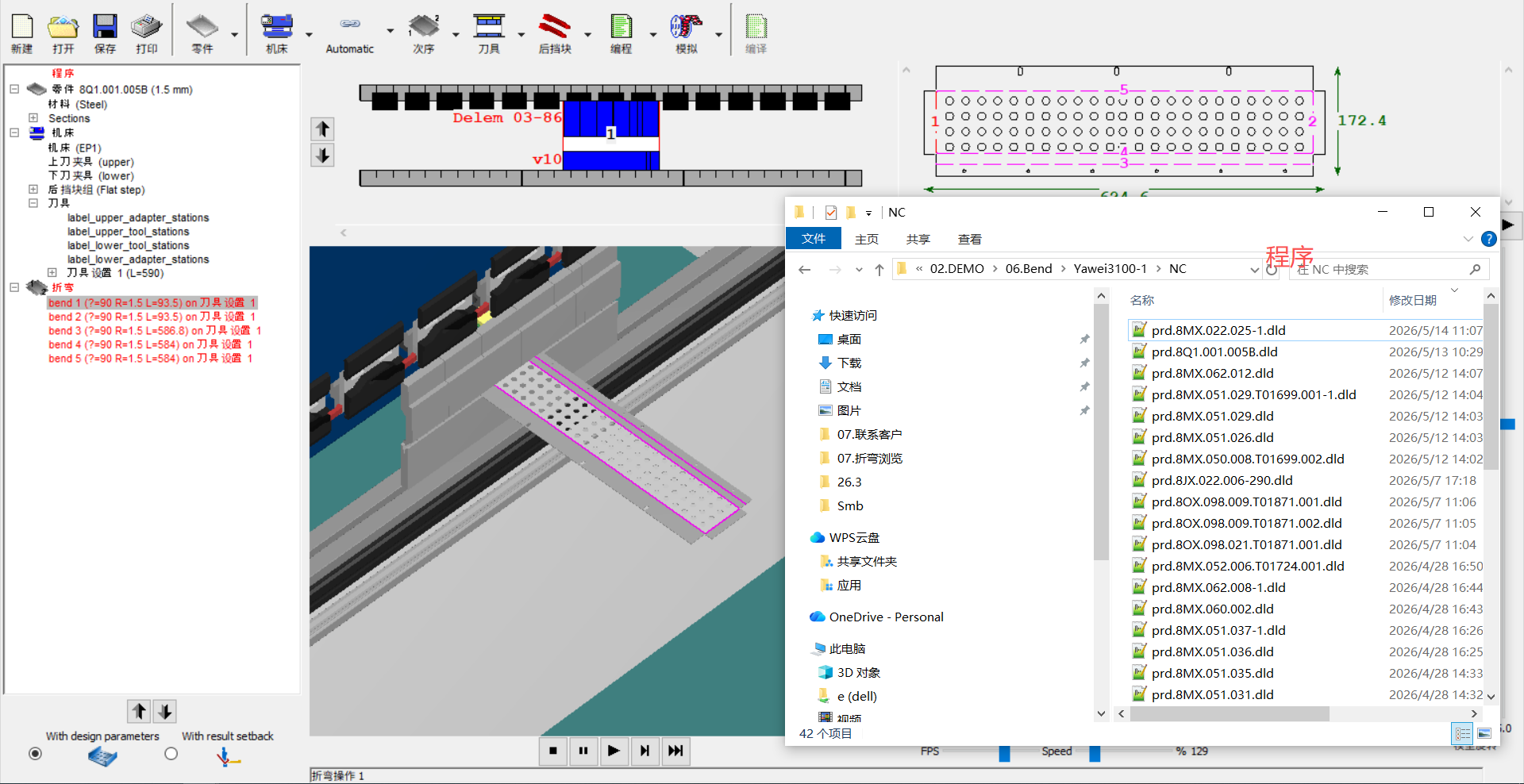Skip to the end of the simulation
This screenshot has height=784, width=1524.
click(x=675, y=751)
